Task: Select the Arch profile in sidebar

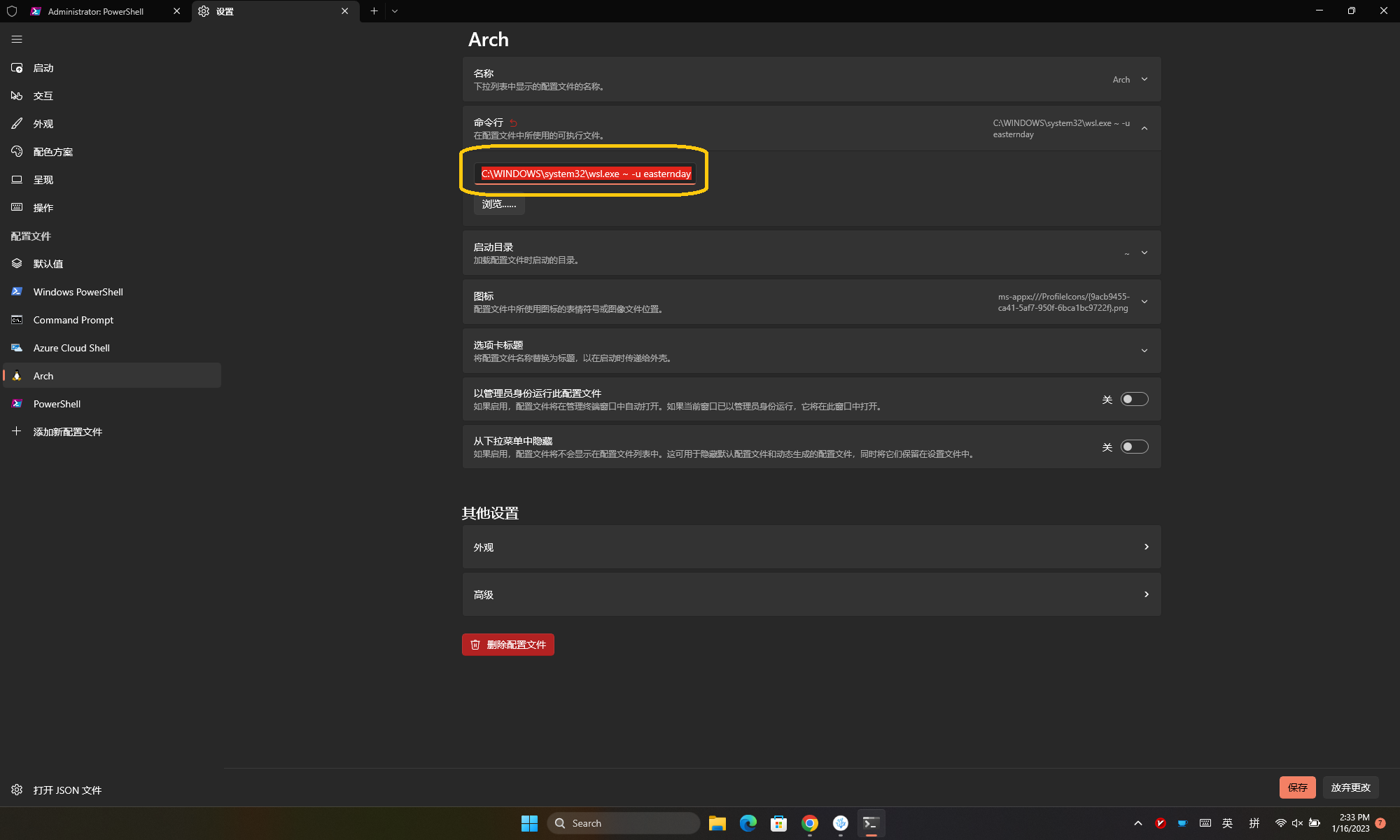Action: [112, 376]
